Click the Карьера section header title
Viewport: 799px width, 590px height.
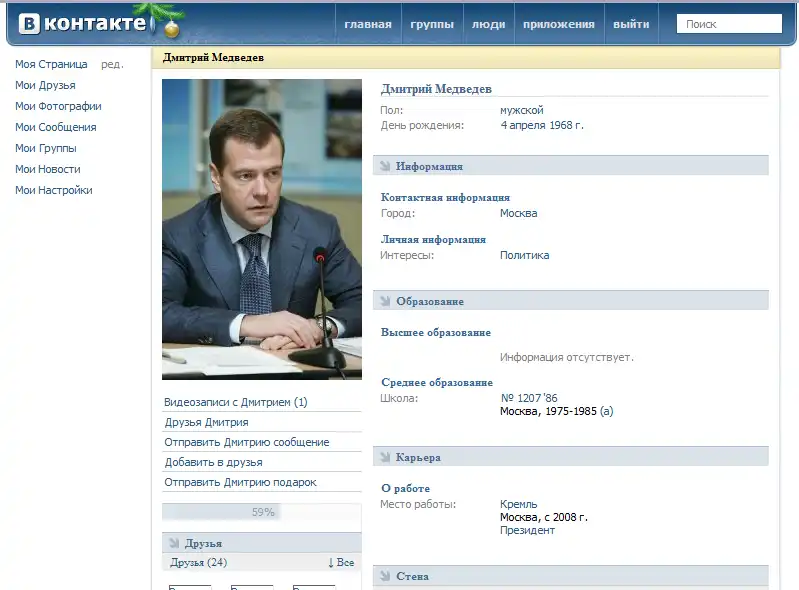pyautogui.click(x=418, y=457)
